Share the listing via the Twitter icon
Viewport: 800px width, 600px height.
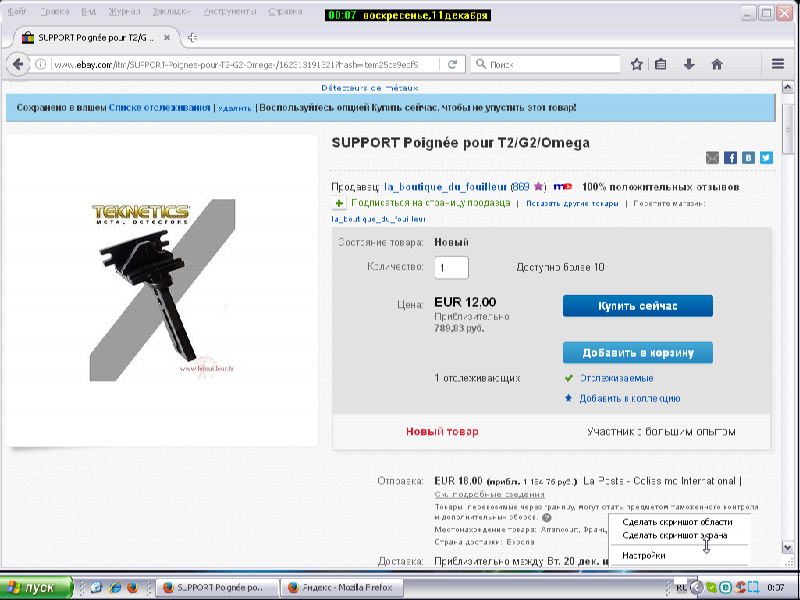click(x=766, y=157)
